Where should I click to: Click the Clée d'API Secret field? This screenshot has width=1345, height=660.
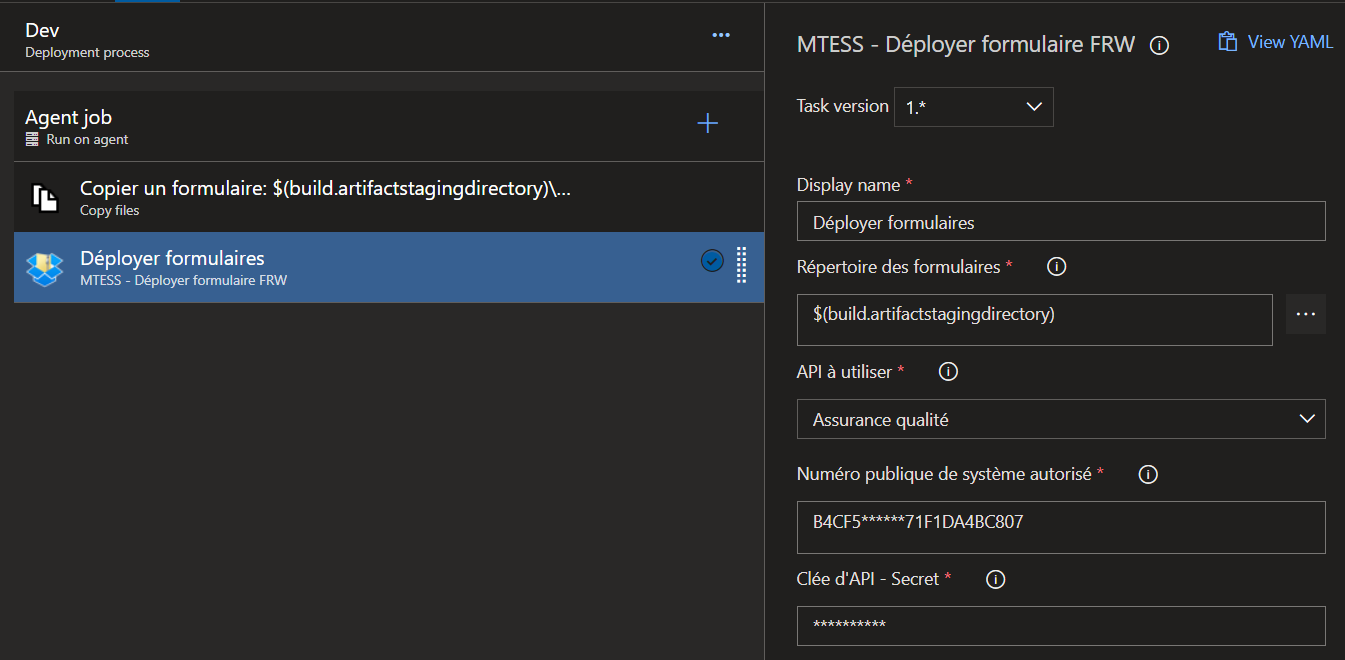pos(1061,625)
